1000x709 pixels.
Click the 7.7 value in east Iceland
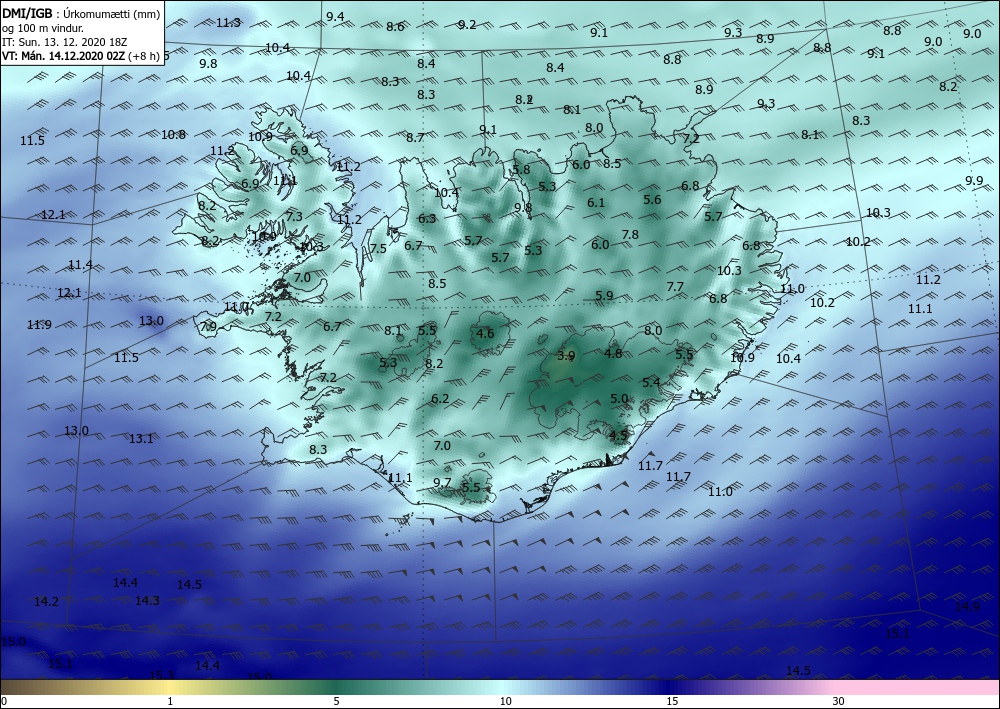click(675, 287)
